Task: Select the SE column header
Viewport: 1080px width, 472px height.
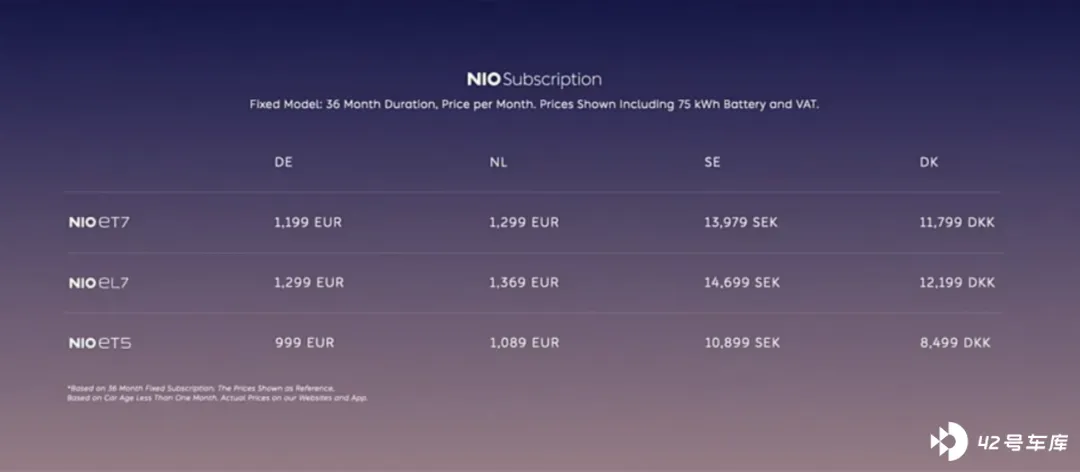Action: coord(712,163)
